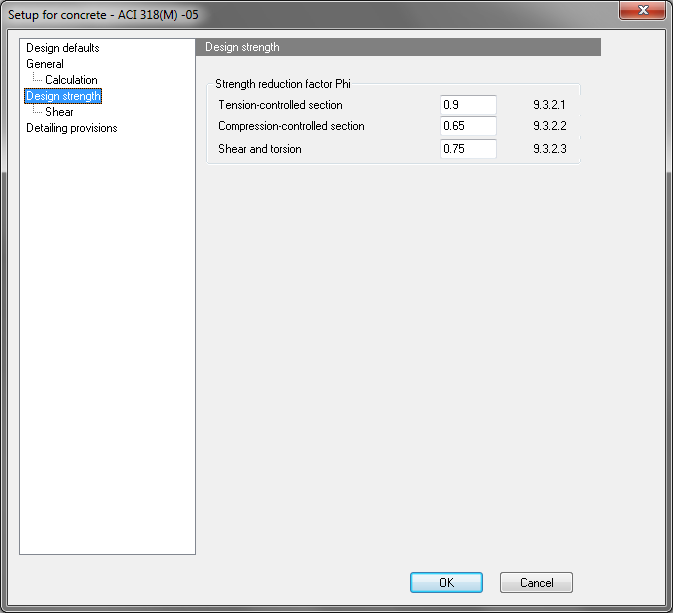673x613 pixels.
Task: Select Design defaults in the tree
Action: pos(62,48)
